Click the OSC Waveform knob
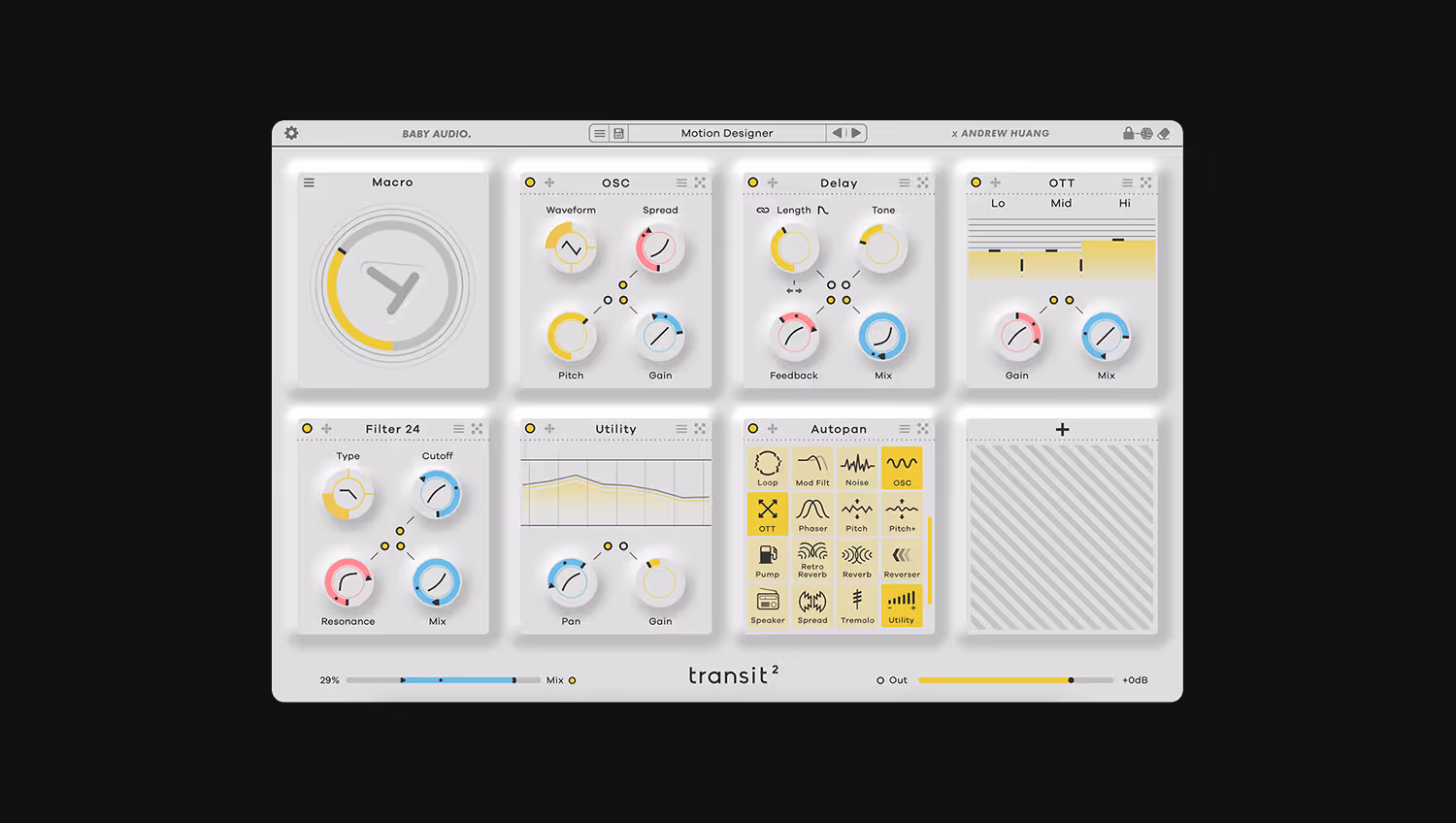Image resolution: width=1456 pixels, height=823 pixels. click(x=571, y=248)
